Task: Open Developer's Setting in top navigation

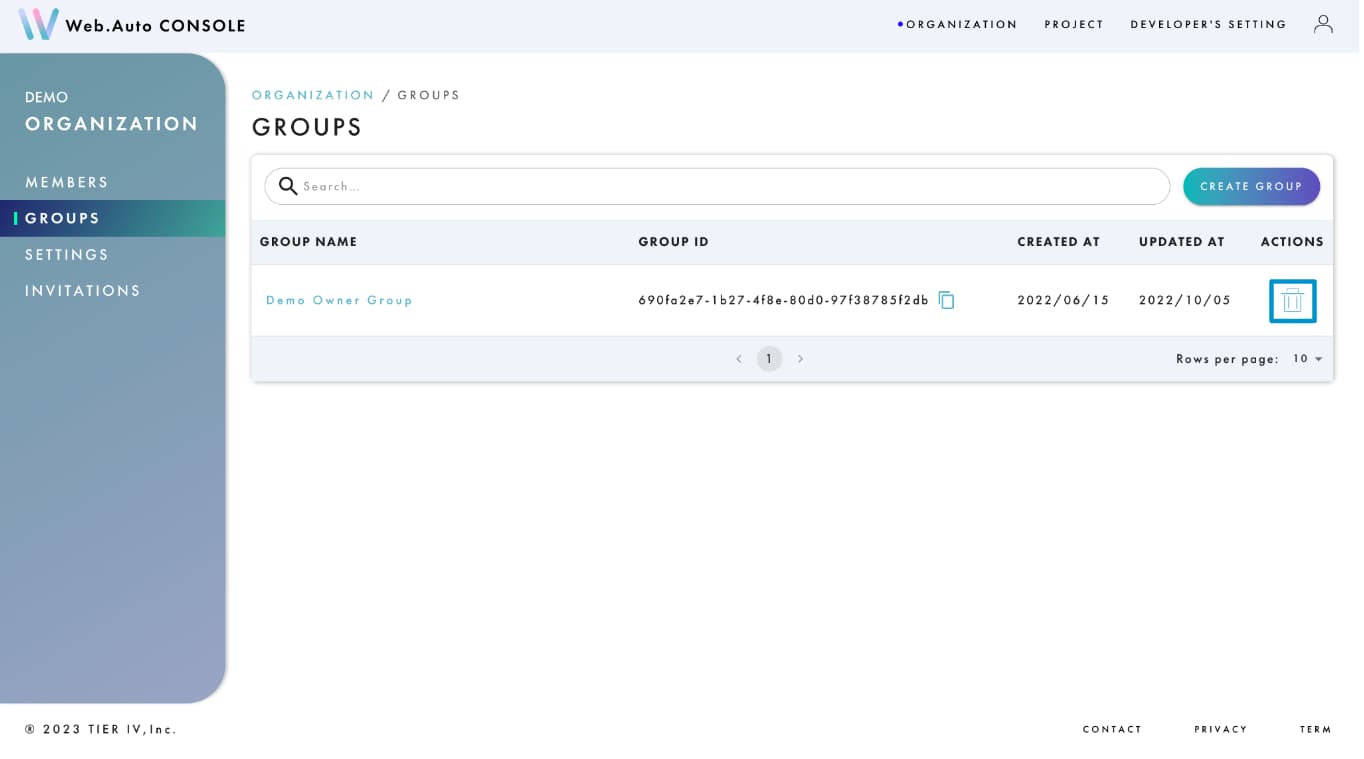Action: [x=1208, y=25]
